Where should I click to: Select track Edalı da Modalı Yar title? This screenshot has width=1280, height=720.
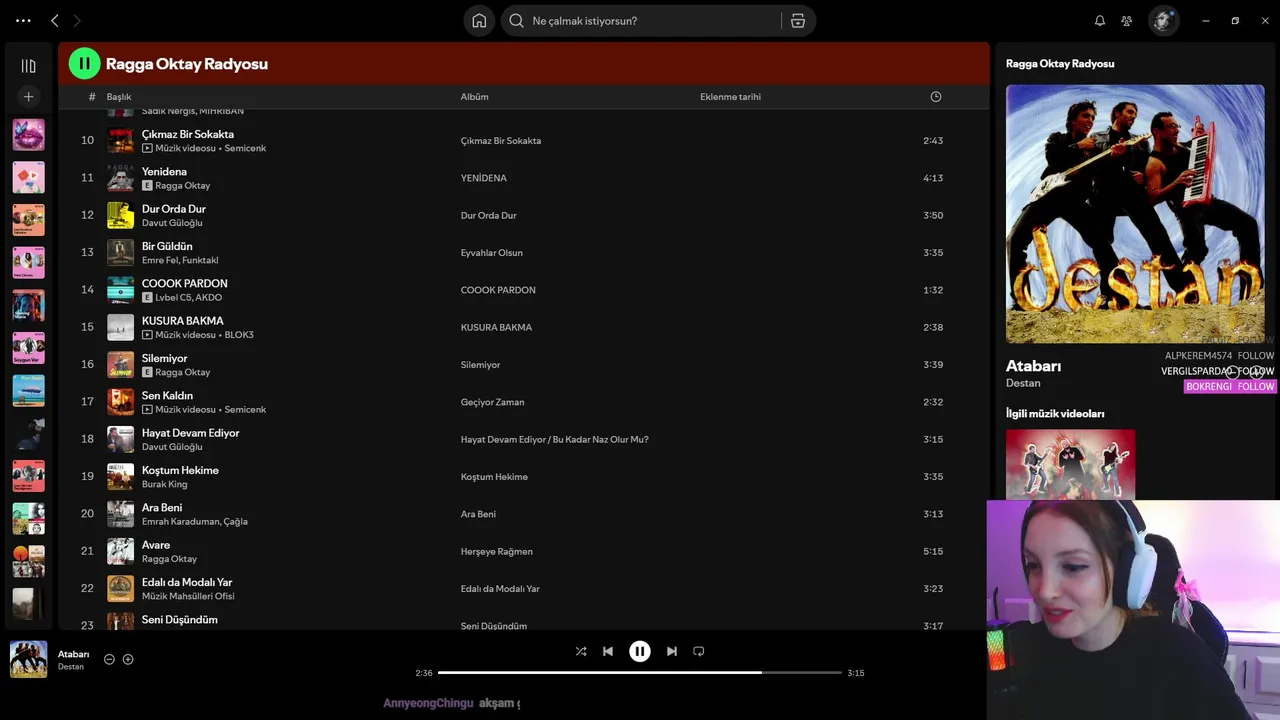click(187, 582)
